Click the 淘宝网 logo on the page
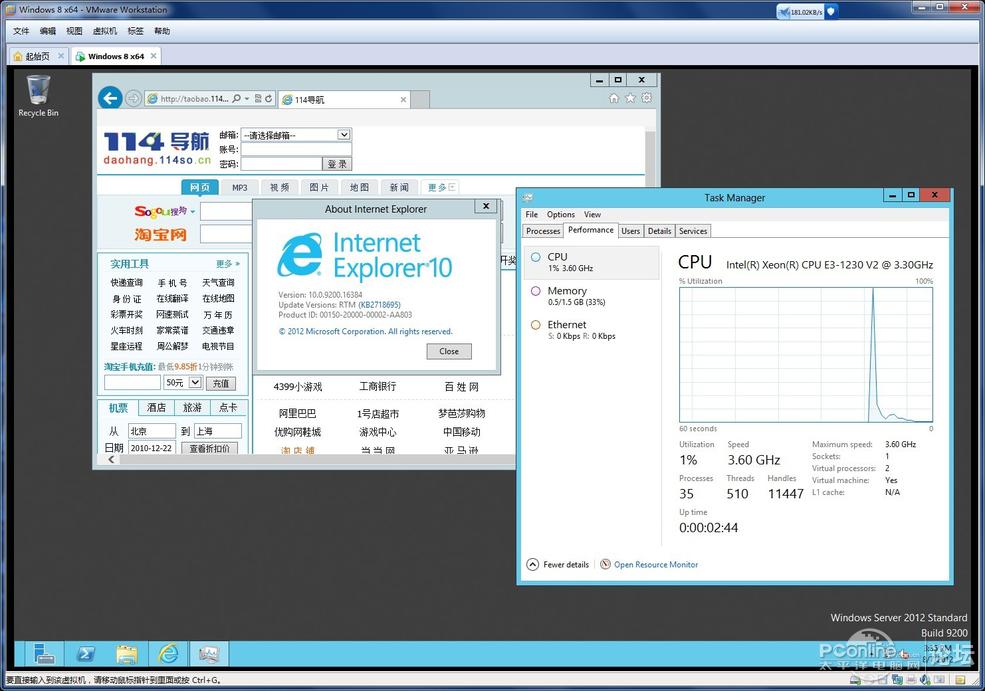Viewport: 985px width, 691px height. (x=160, y=234)
